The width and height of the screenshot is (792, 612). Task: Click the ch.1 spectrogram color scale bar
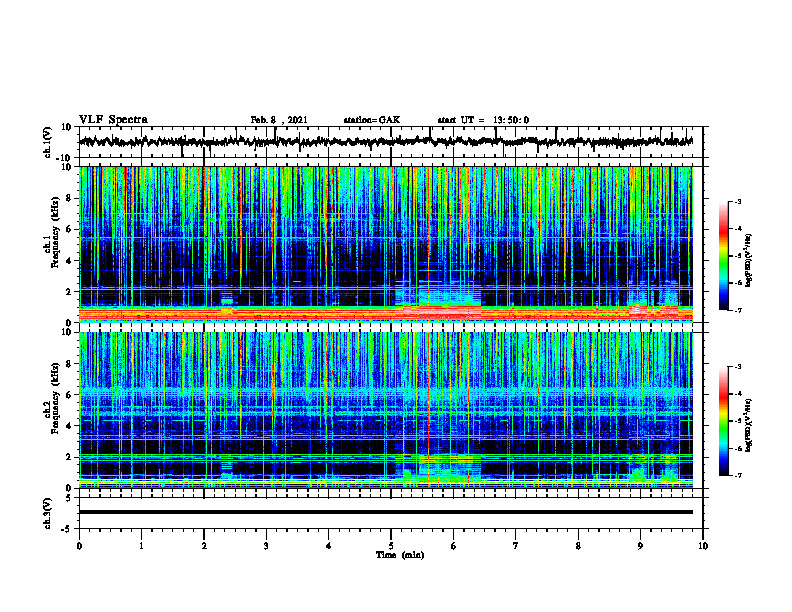coord(724,256)
